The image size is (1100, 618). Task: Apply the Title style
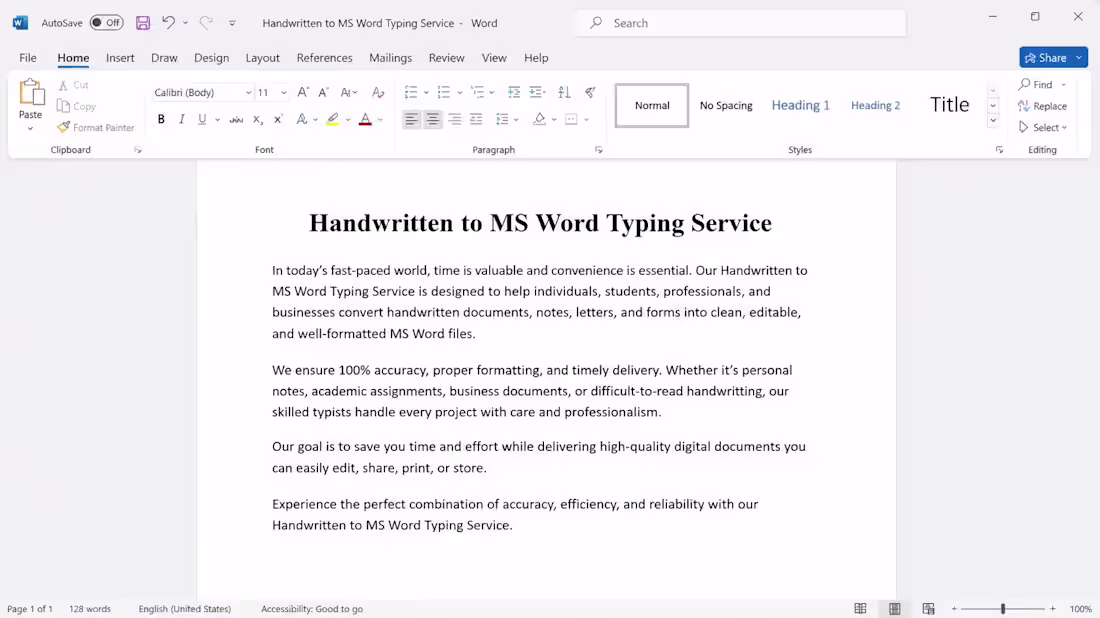point(949,105)
